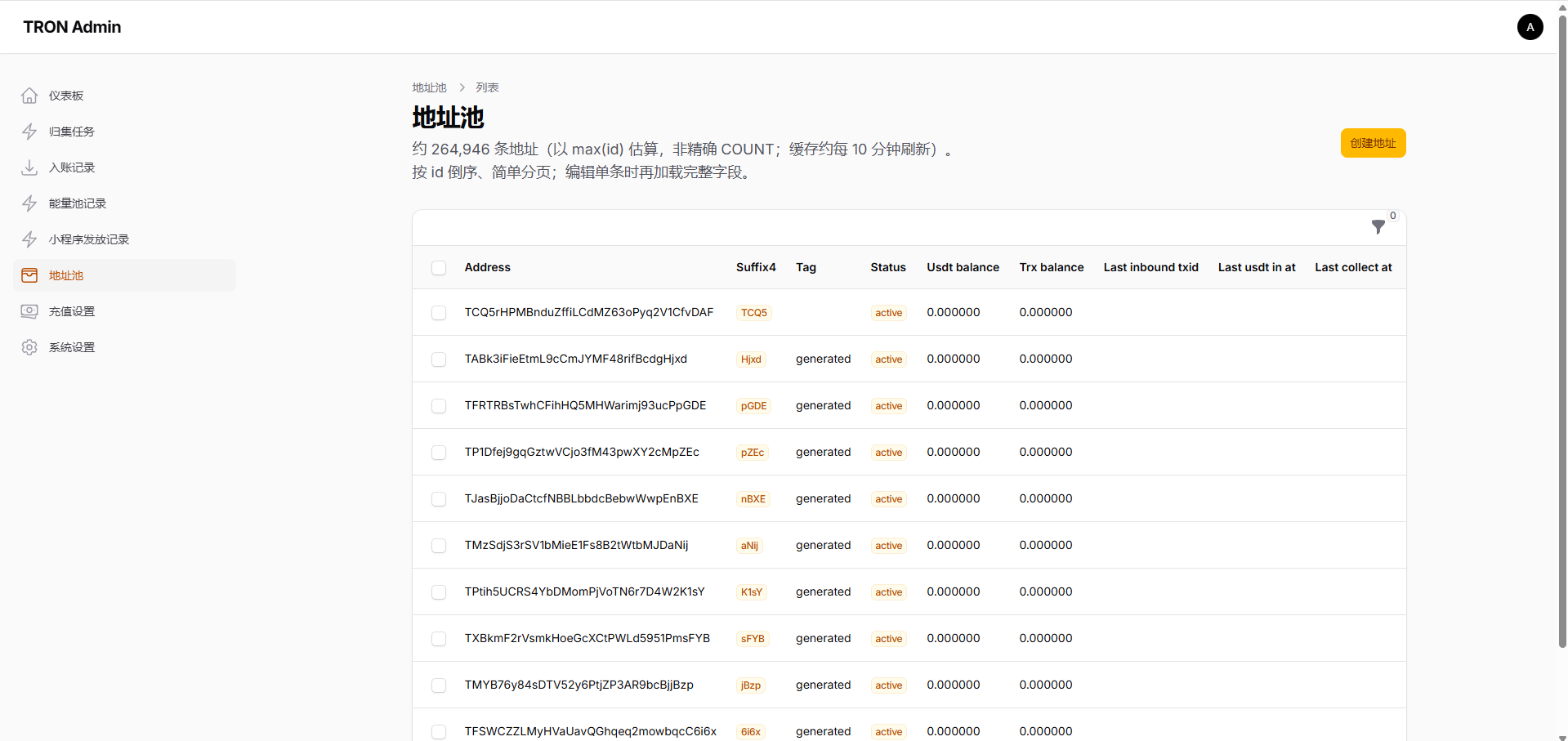Screen dimensions: 1568x741
Task: Click the sFYB suffix badge
Action: [x=753, y=639]
